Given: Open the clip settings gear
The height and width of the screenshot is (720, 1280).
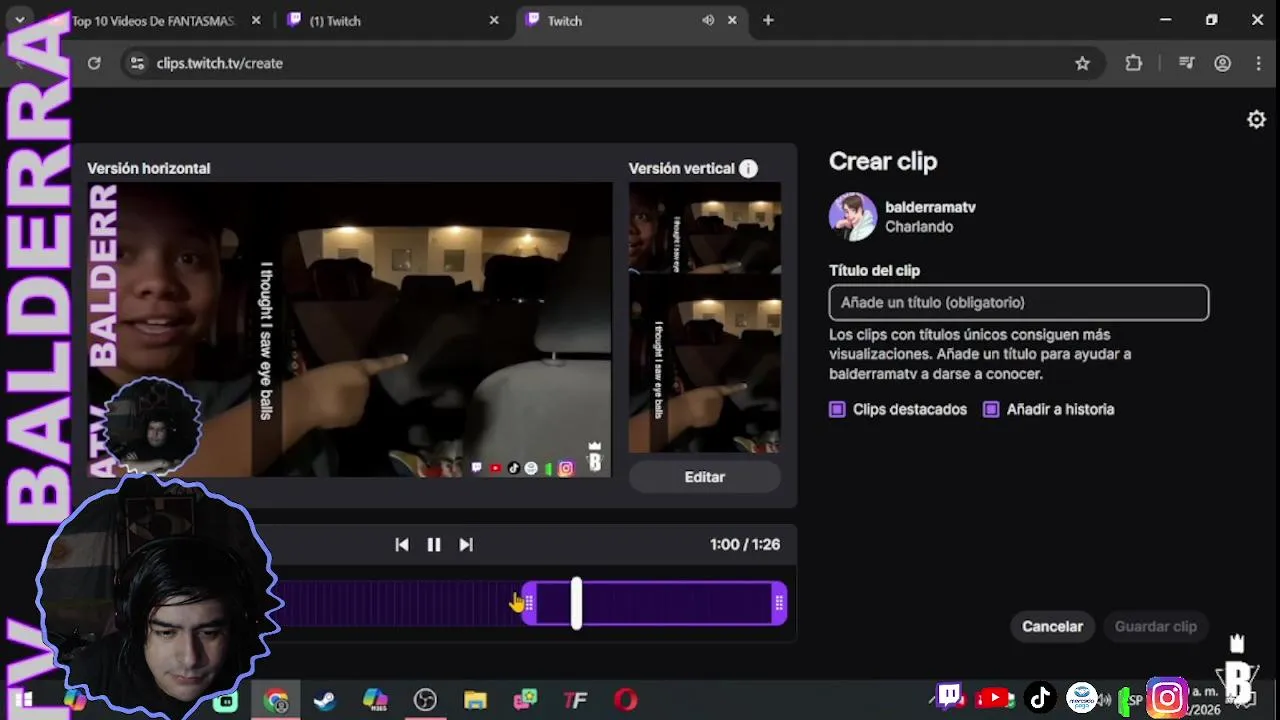Looking at the screenshot, I should [1256, 119].
